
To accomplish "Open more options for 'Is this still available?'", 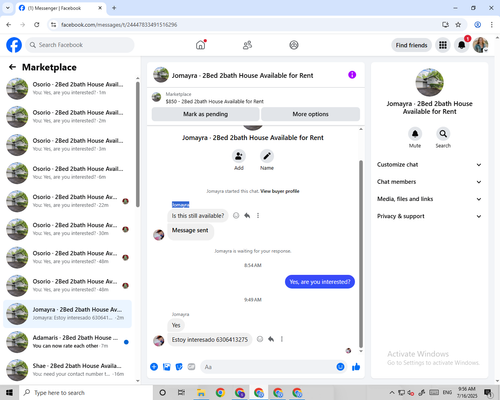I will pyautogui.click(x=258, y=216).
